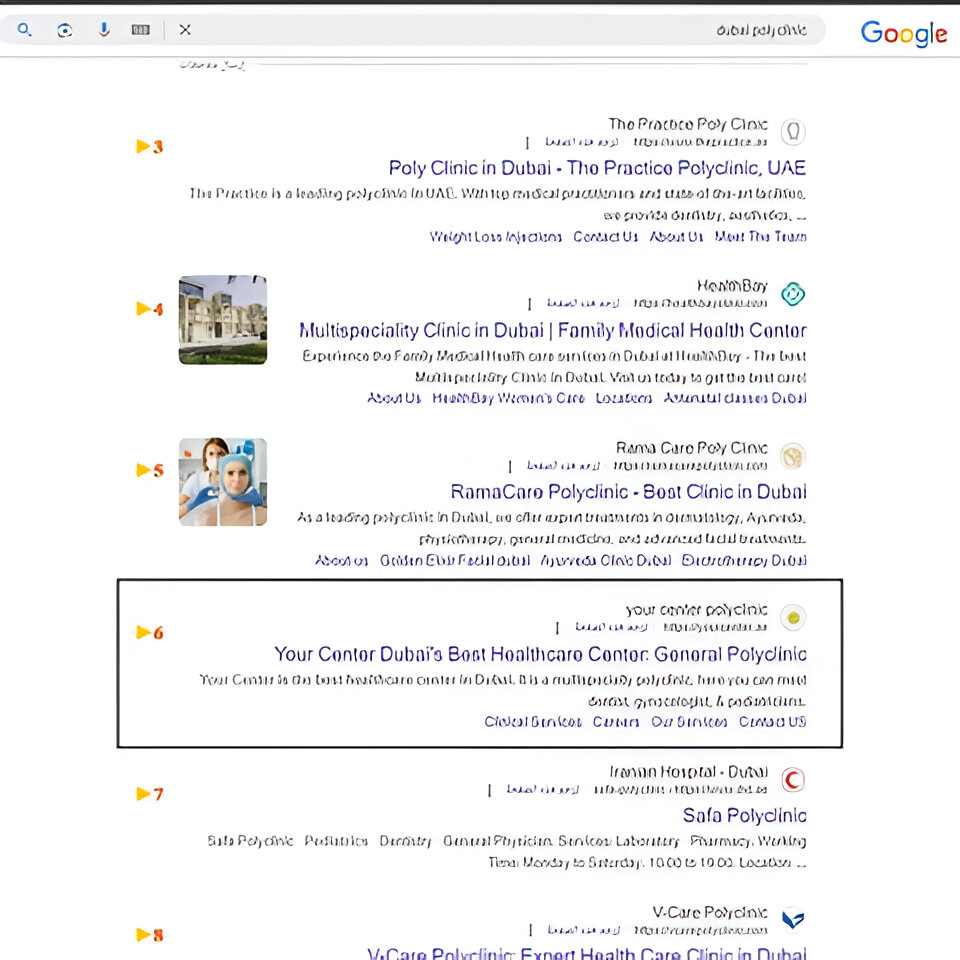This screenshot has width=960, height=960.
Task: Click the HealthBay teal favicon
Action: [x=793, y=294]
